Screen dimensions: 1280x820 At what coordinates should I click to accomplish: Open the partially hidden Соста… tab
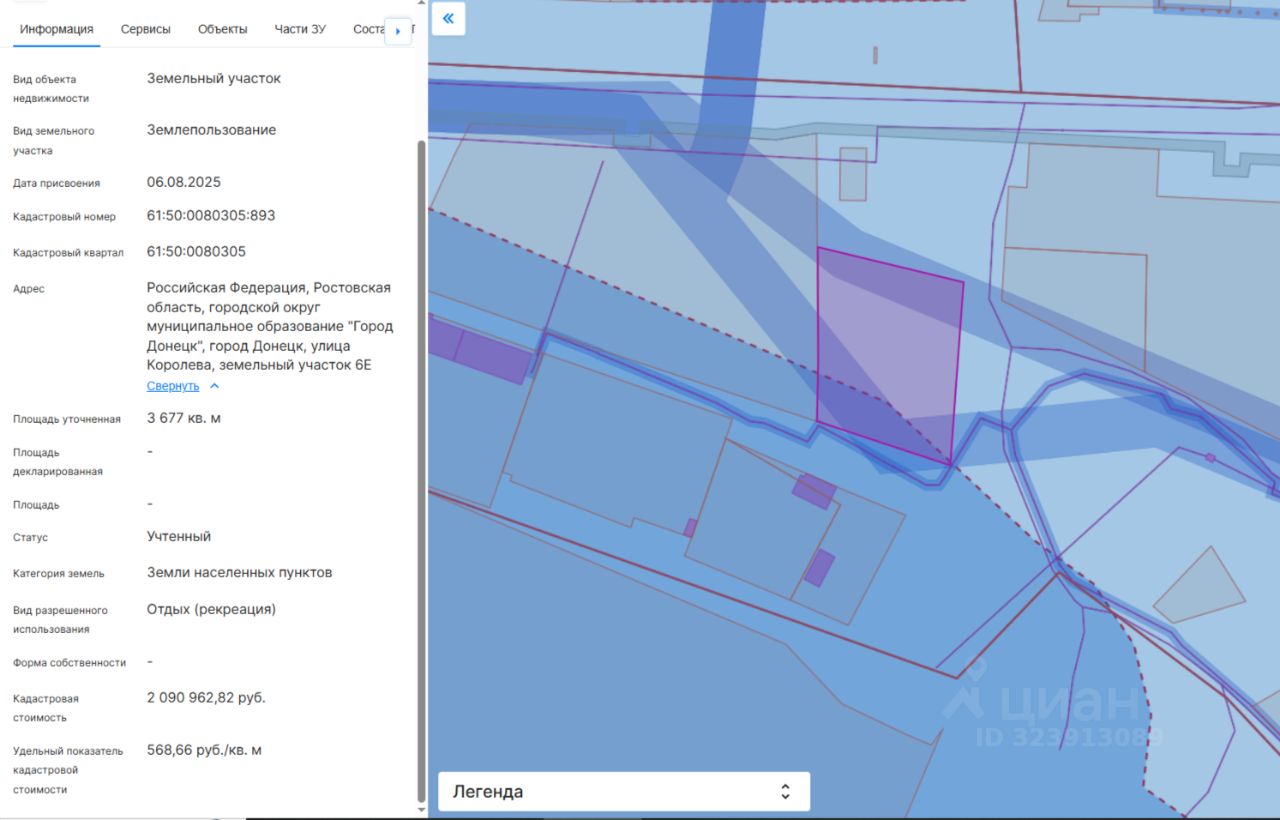(368, 29)
